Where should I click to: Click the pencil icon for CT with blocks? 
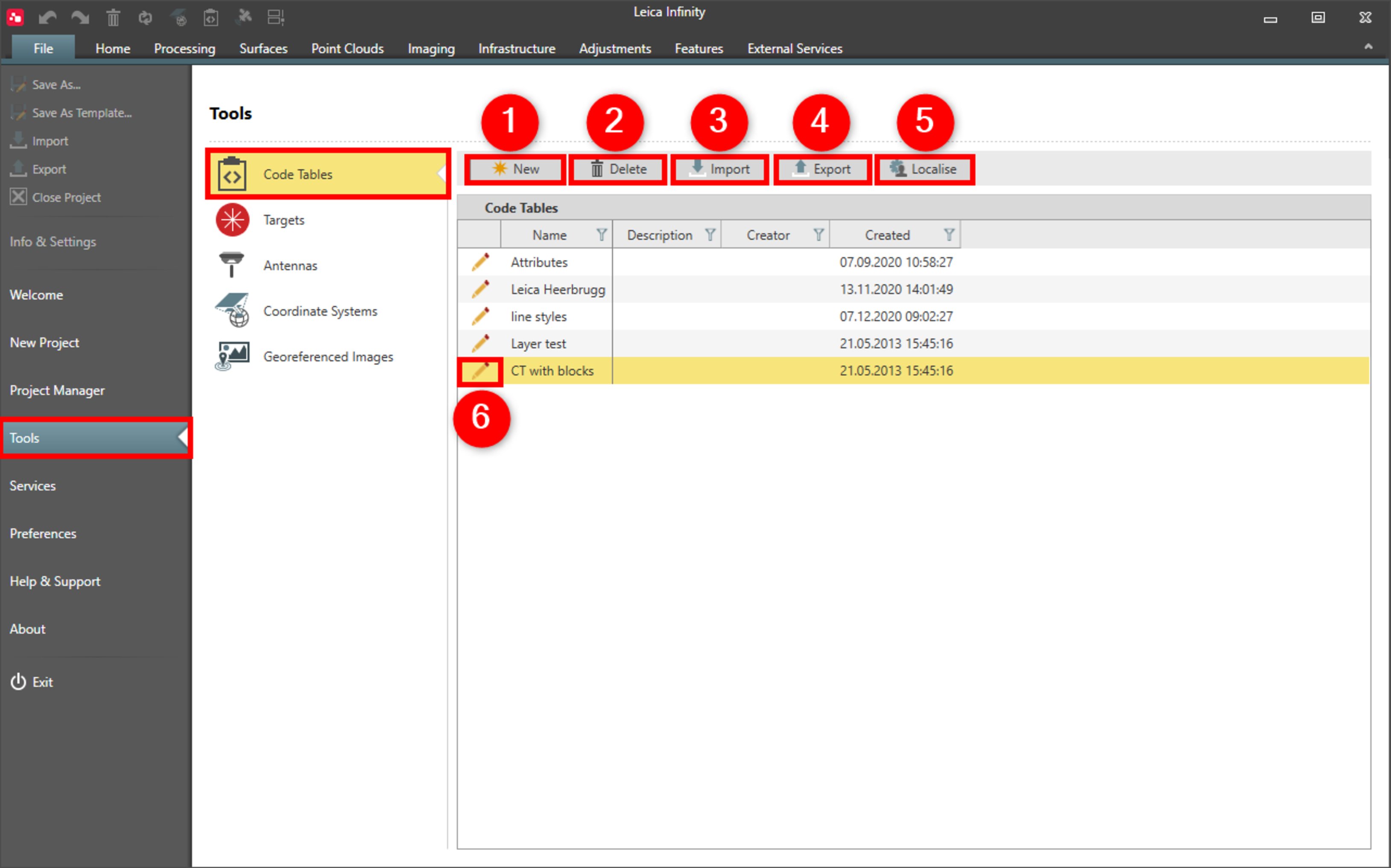coord(480,370)
